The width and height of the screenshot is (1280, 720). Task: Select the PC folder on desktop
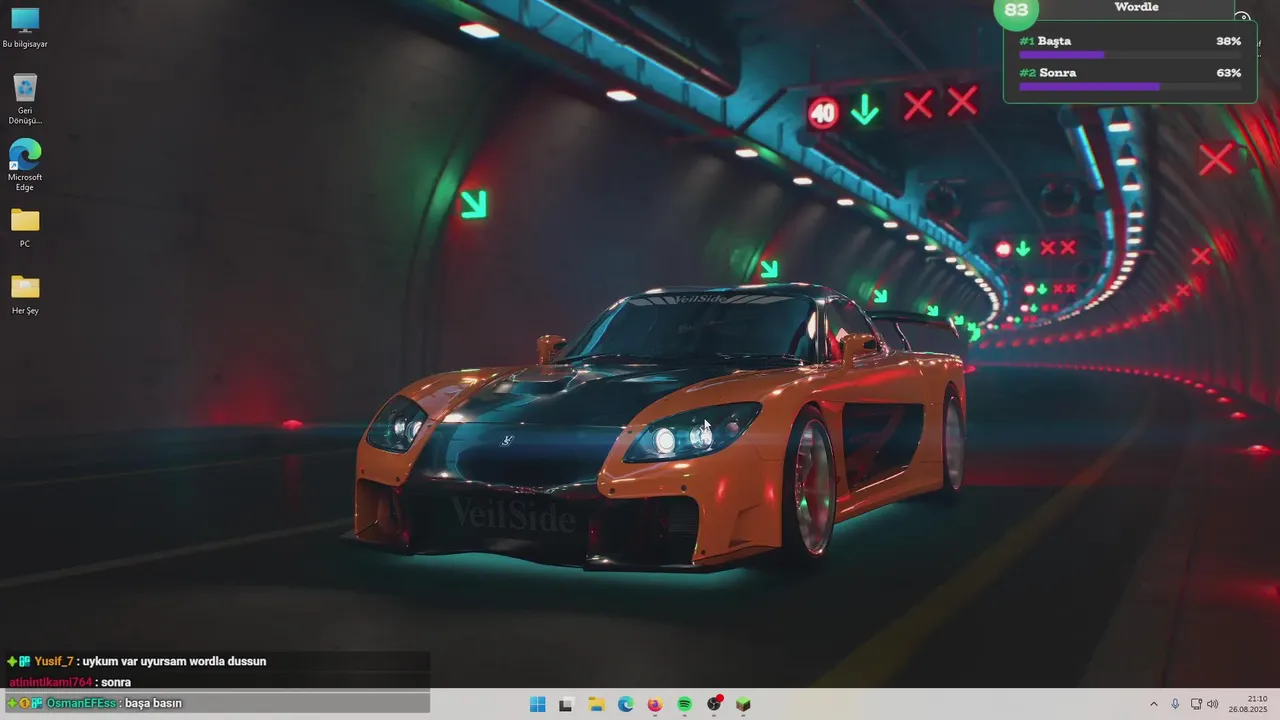tap(25, 227)
